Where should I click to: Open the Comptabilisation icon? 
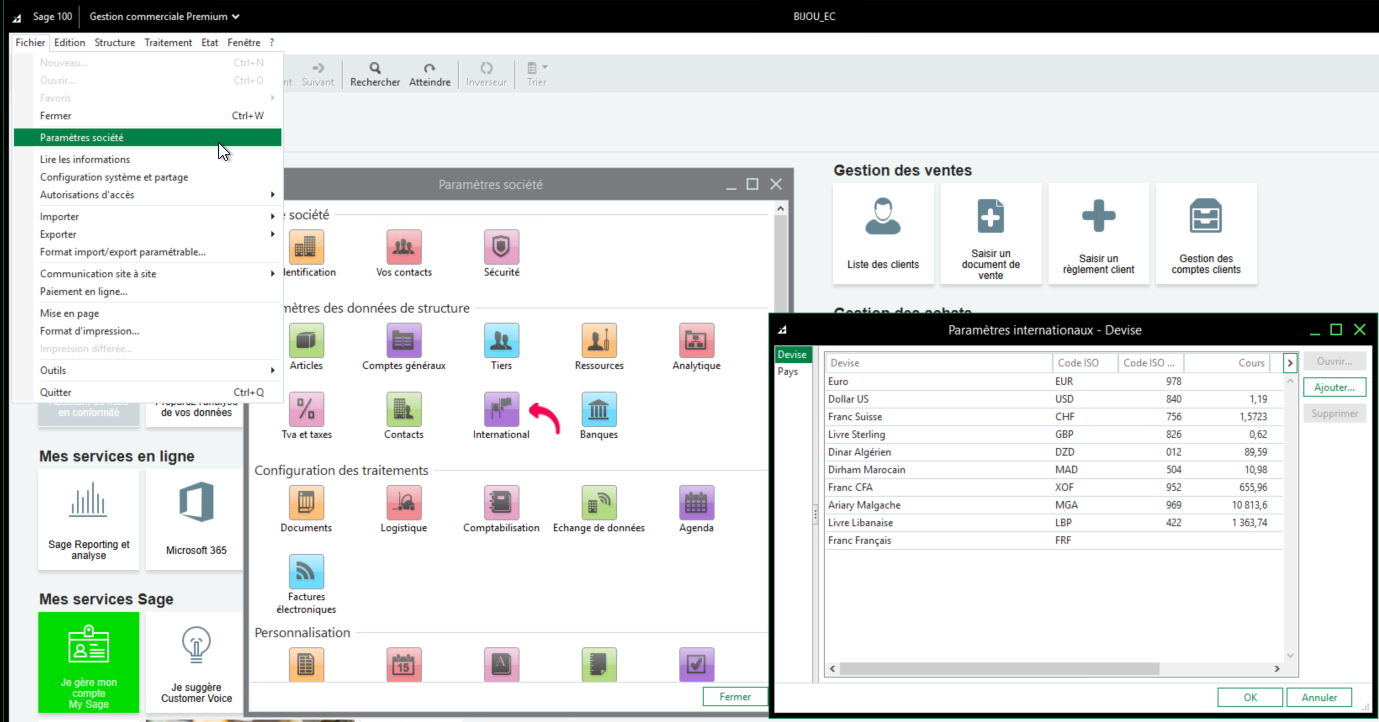point(501,503)
